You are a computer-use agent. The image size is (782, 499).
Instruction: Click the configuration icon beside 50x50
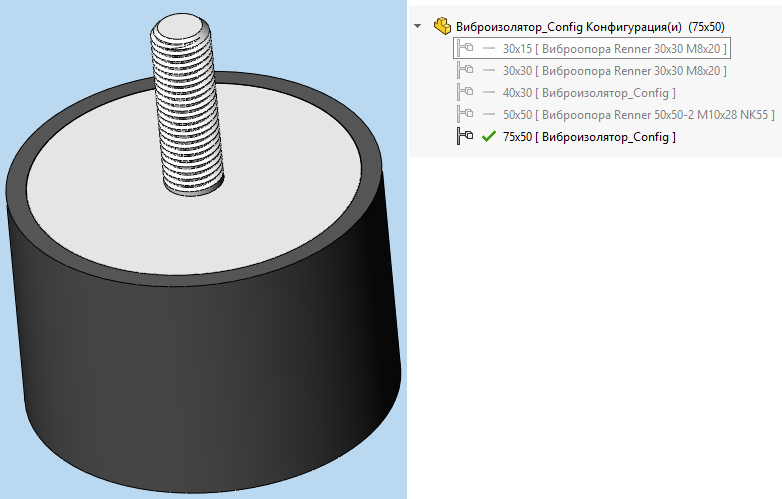pyautogui.click(x=465, y=115)
